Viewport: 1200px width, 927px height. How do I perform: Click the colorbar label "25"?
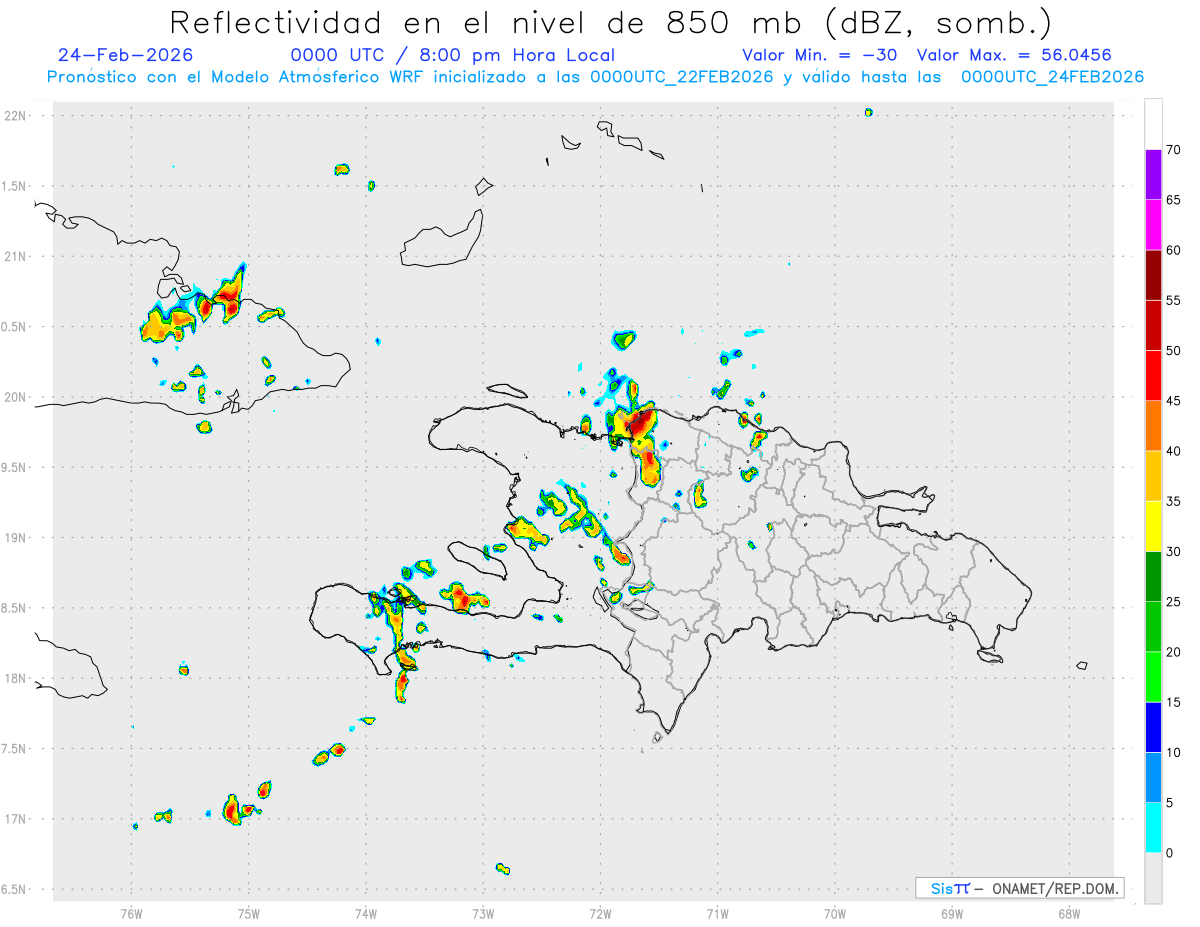(x=1173, y=601)
